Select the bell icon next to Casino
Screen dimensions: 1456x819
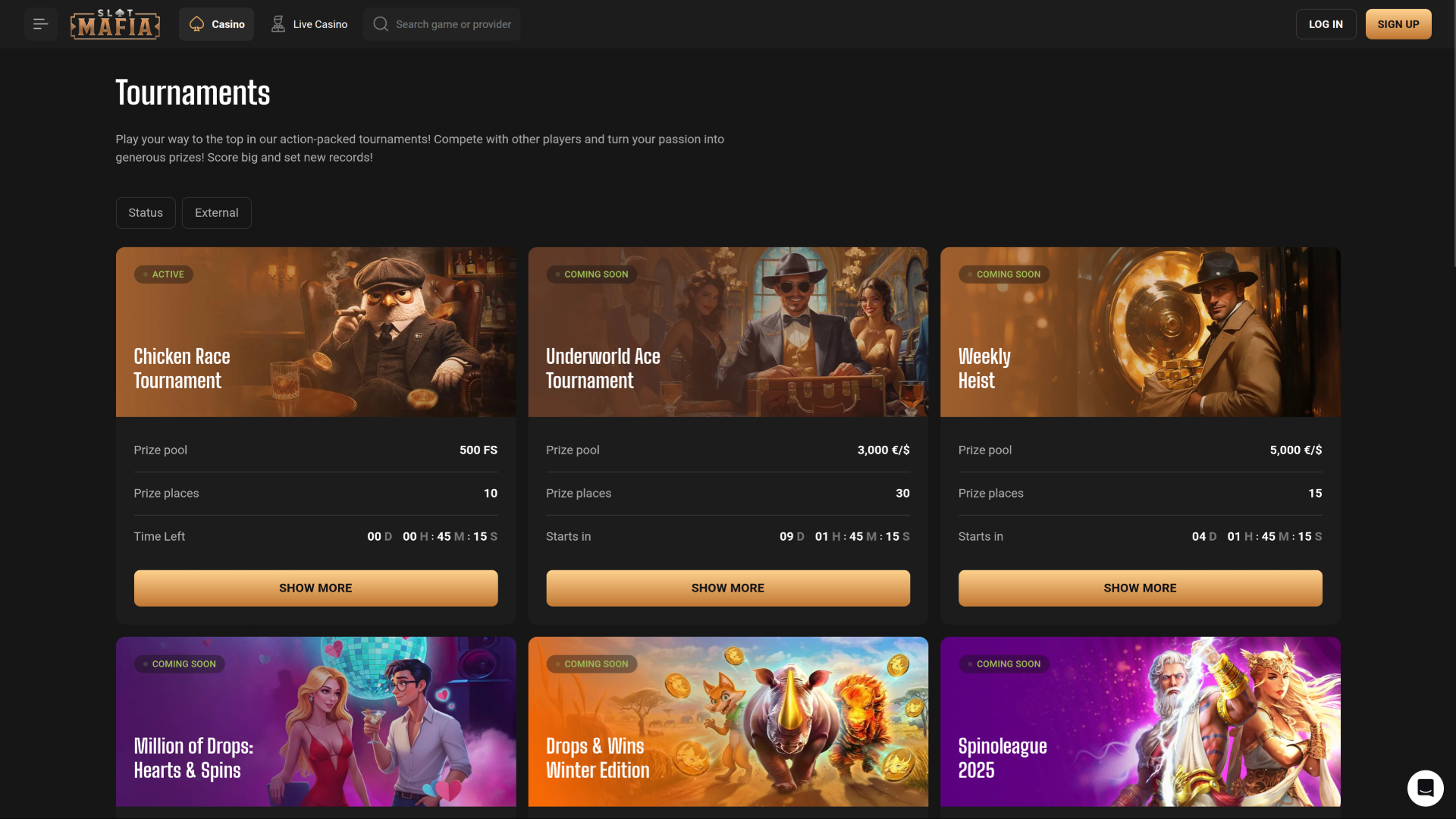197,24
